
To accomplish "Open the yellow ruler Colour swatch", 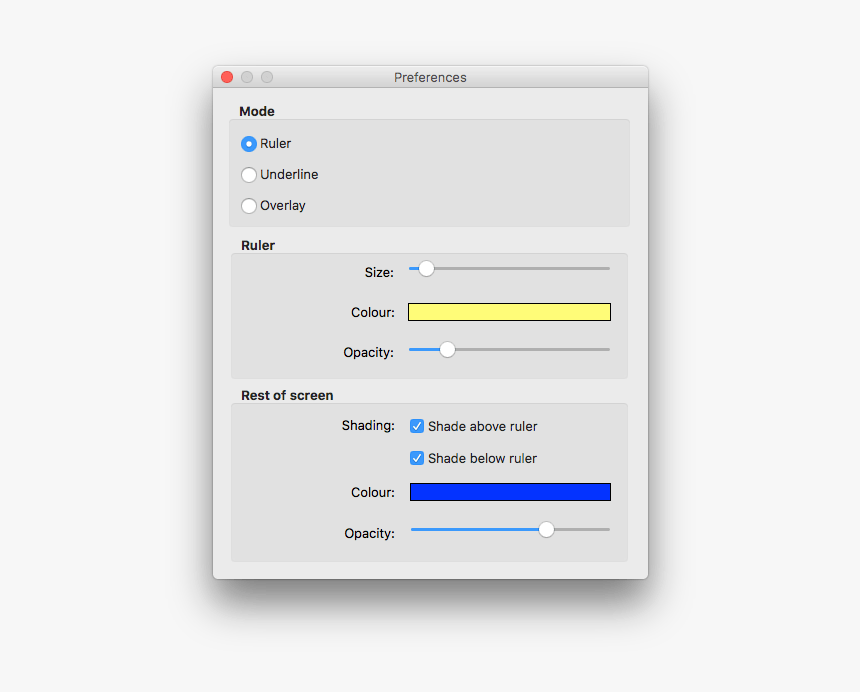I will tap(509, 311).
